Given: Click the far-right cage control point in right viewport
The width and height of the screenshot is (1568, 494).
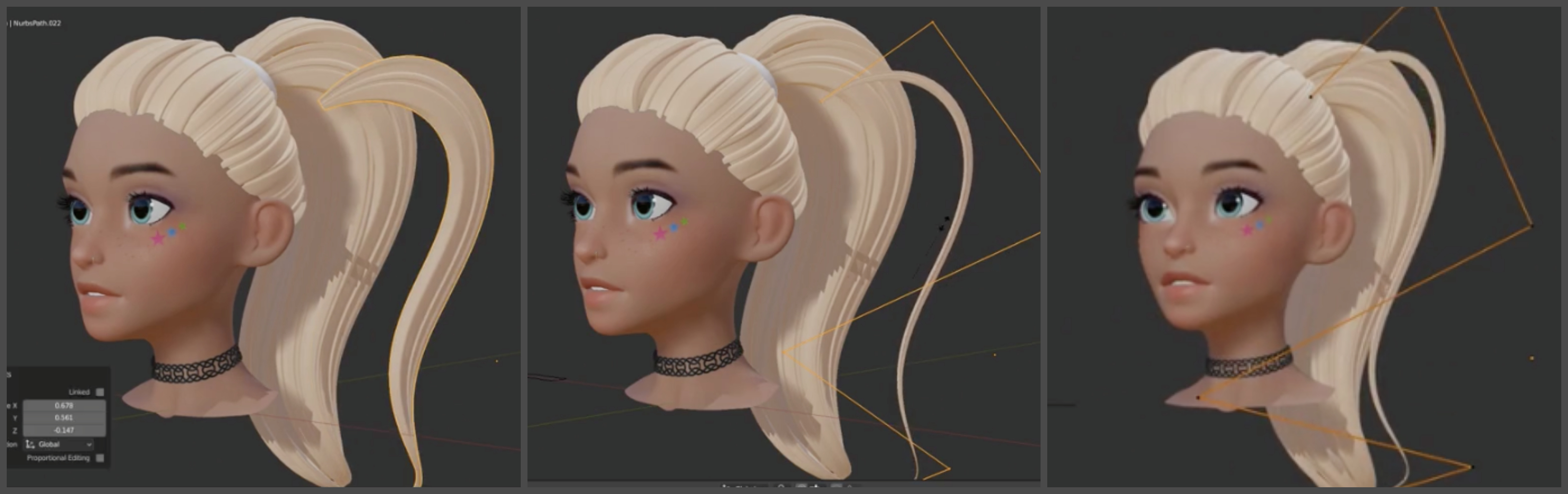Looking at the screenshot, I should (x=1531, y=226).
